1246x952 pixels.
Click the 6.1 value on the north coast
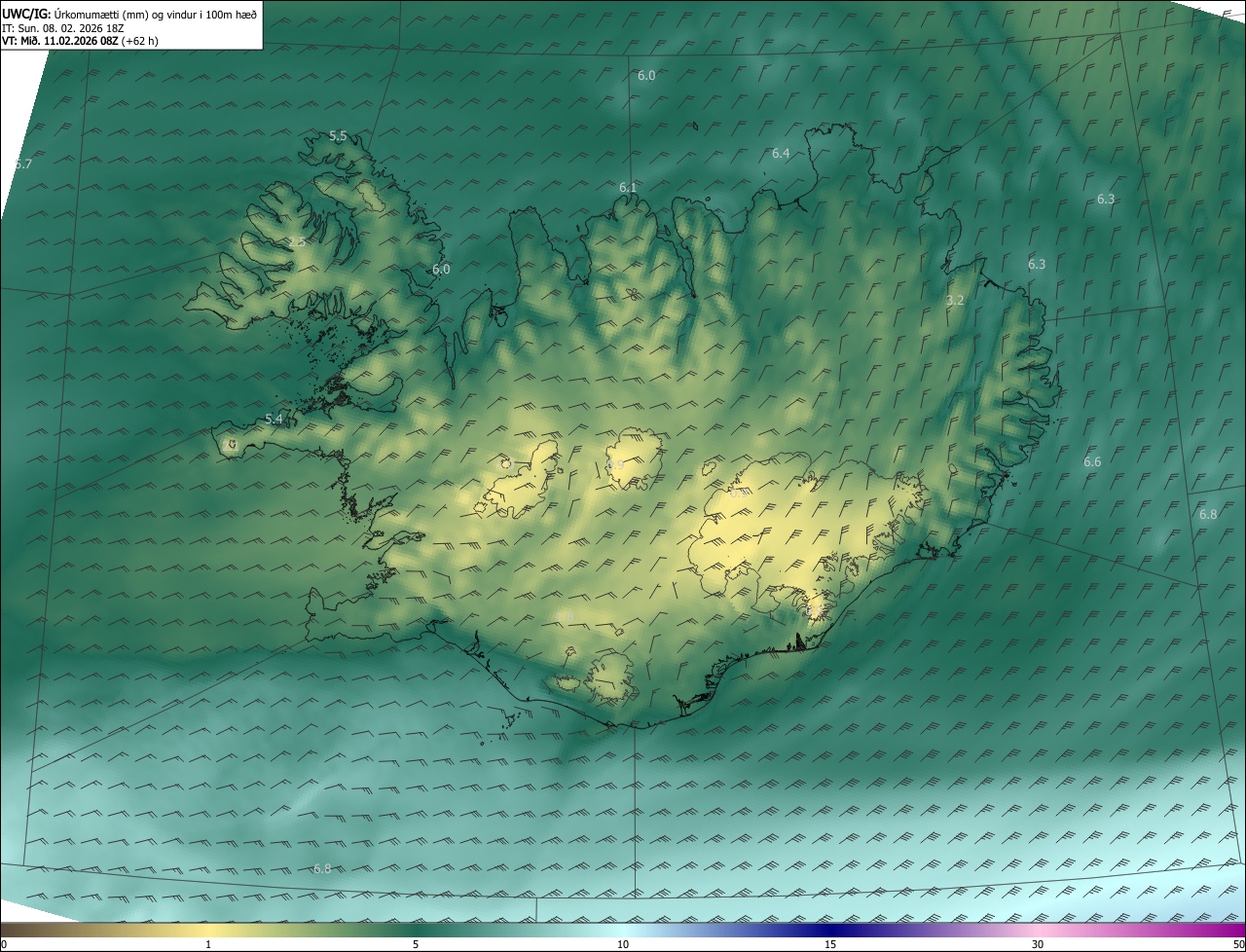[x=628, y=188]
